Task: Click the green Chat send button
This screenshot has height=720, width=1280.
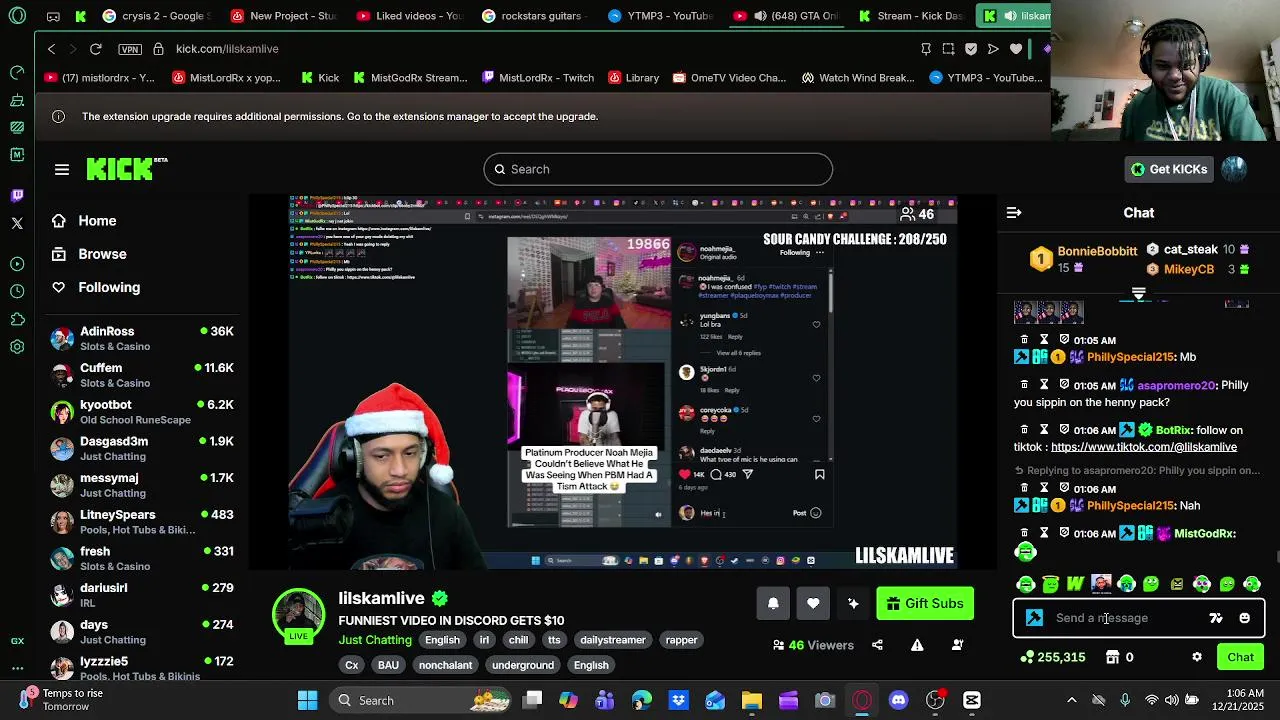Action: 1241,657
